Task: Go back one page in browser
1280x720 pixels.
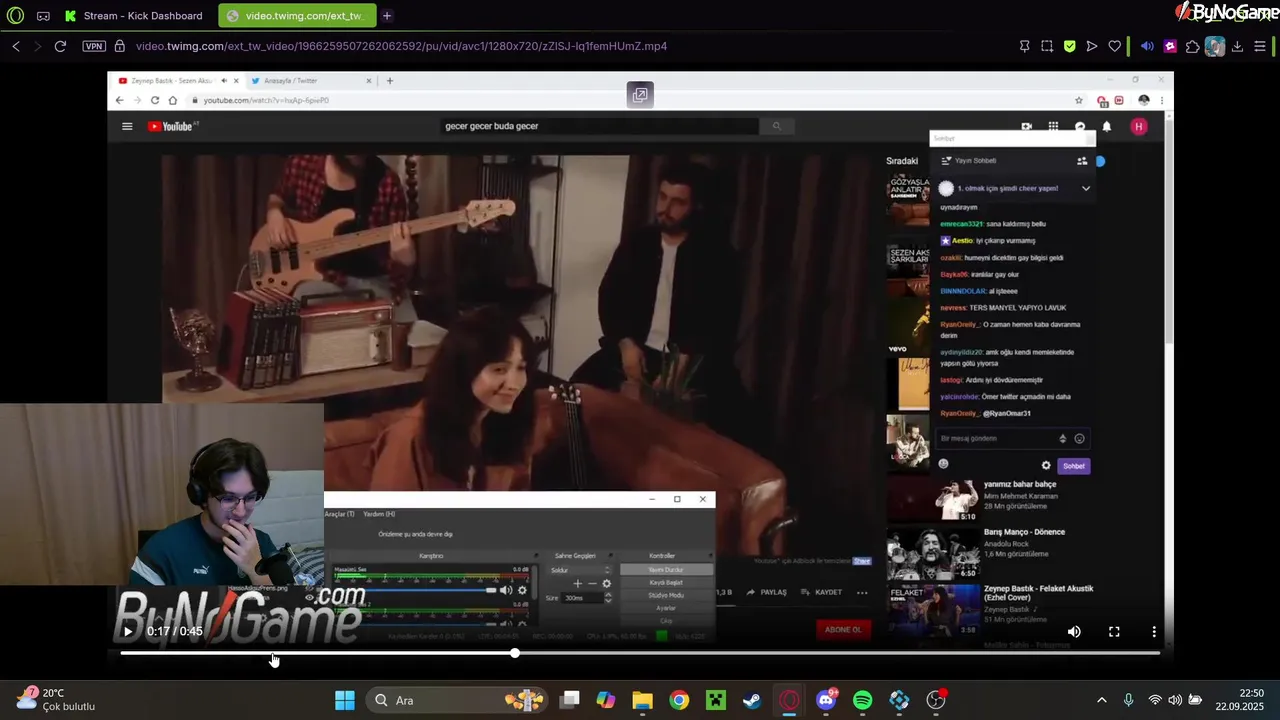Action: coord(16,46)
